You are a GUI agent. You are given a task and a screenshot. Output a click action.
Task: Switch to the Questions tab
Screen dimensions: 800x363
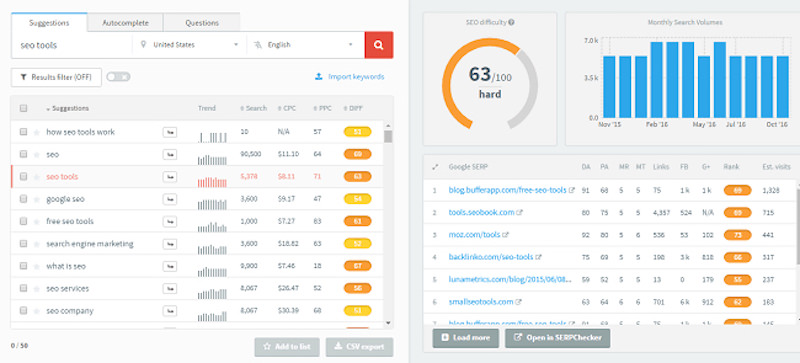[202, 23]
